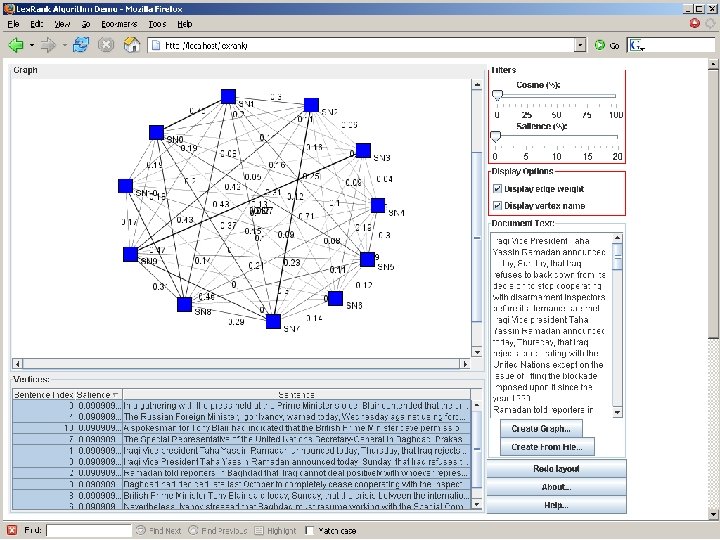
Task: Click the Find Next button
Action: 159,530
